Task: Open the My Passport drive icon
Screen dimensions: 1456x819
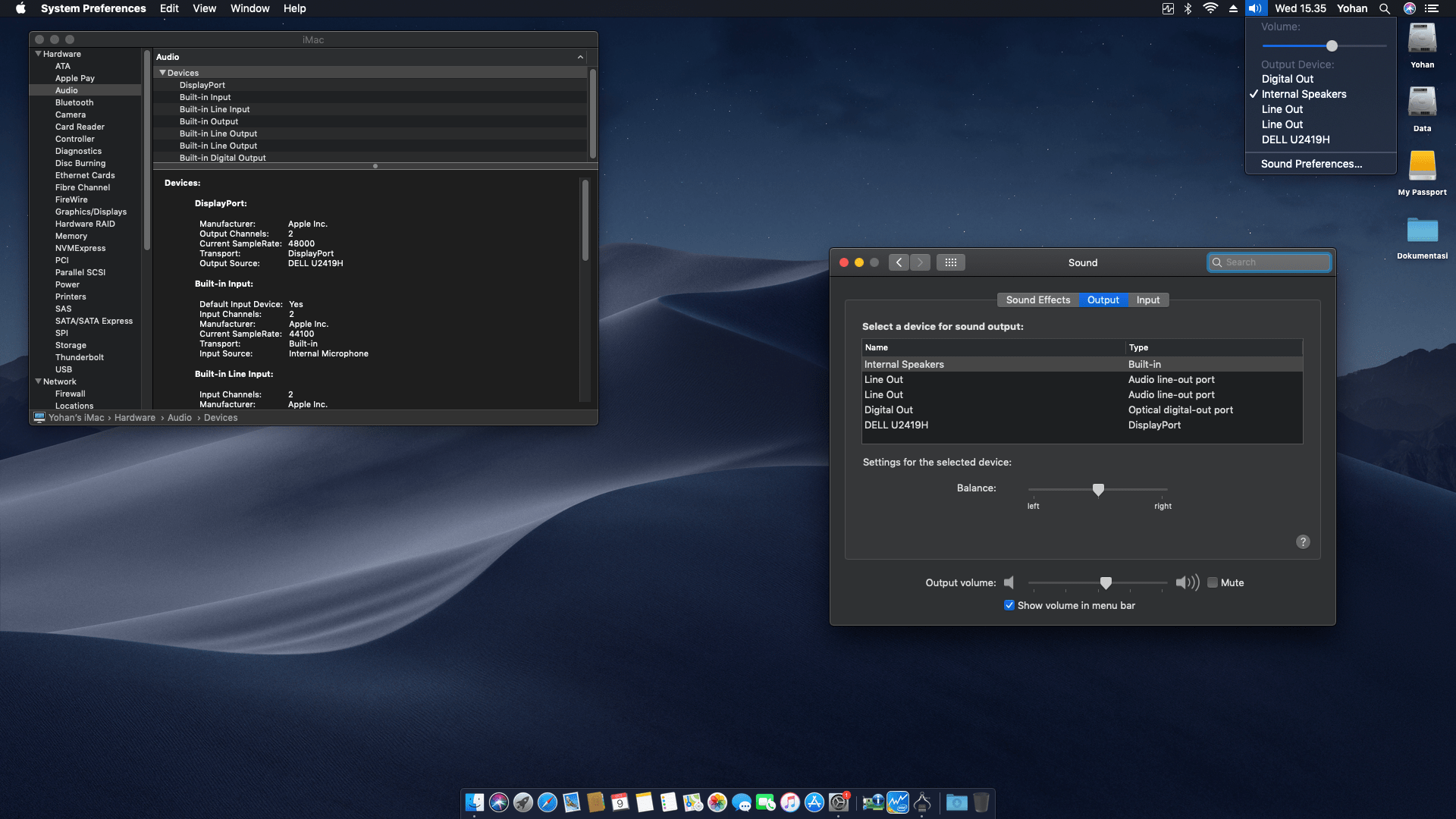Action: 1422,166
